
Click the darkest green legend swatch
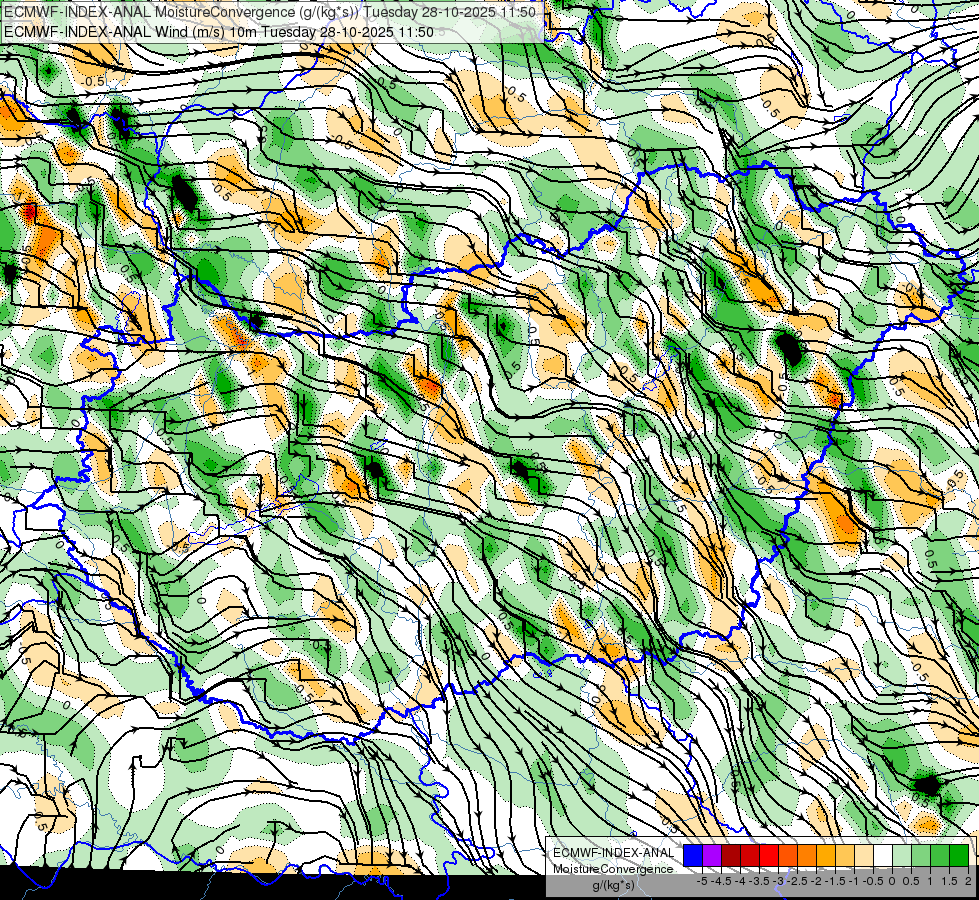tap(959, 856)
